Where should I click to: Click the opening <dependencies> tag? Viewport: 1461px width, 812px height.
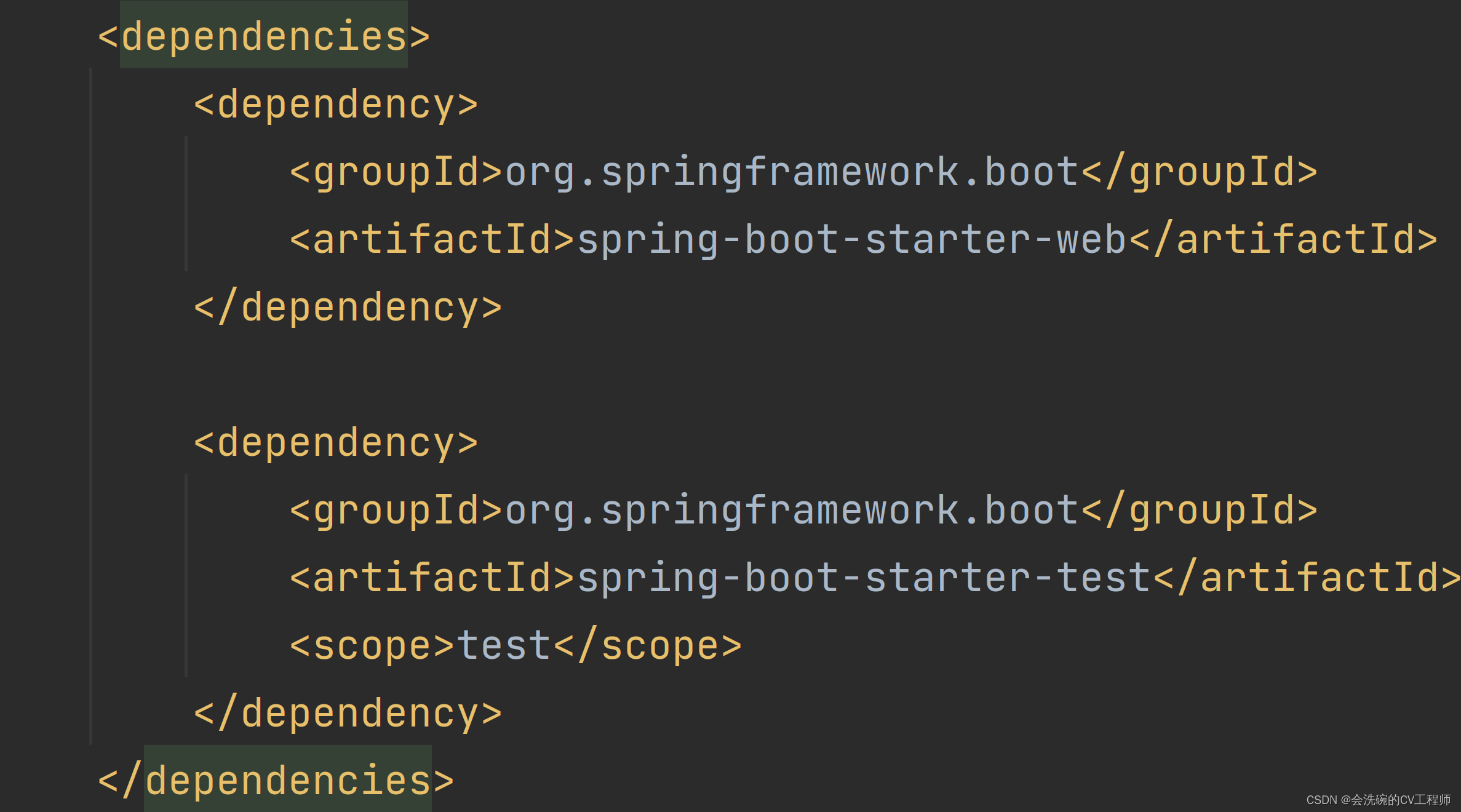click(x=264, y=36)
